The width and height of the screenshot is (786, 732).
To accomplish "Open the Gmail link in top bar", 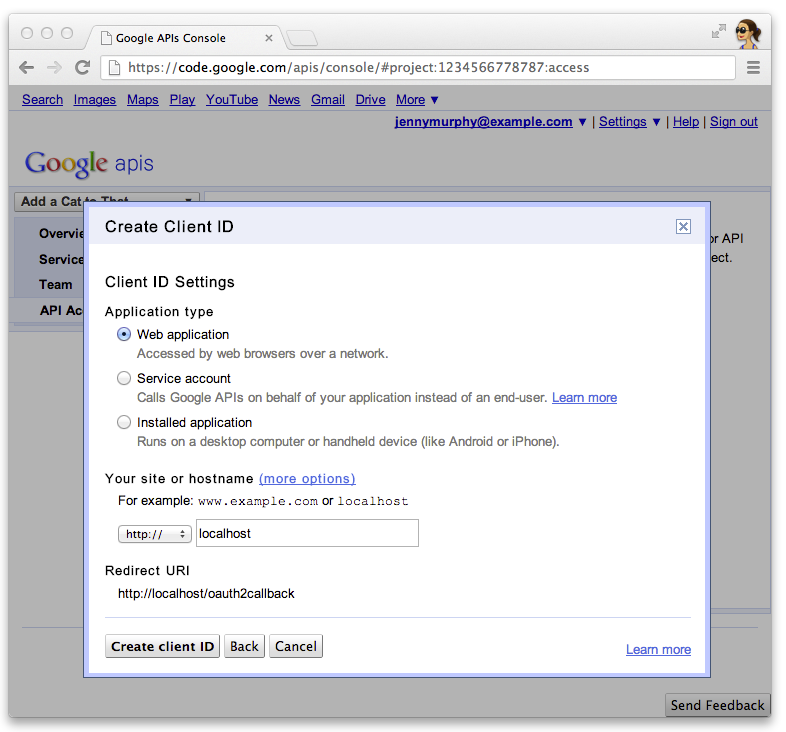I will click(x=327, y=100).
